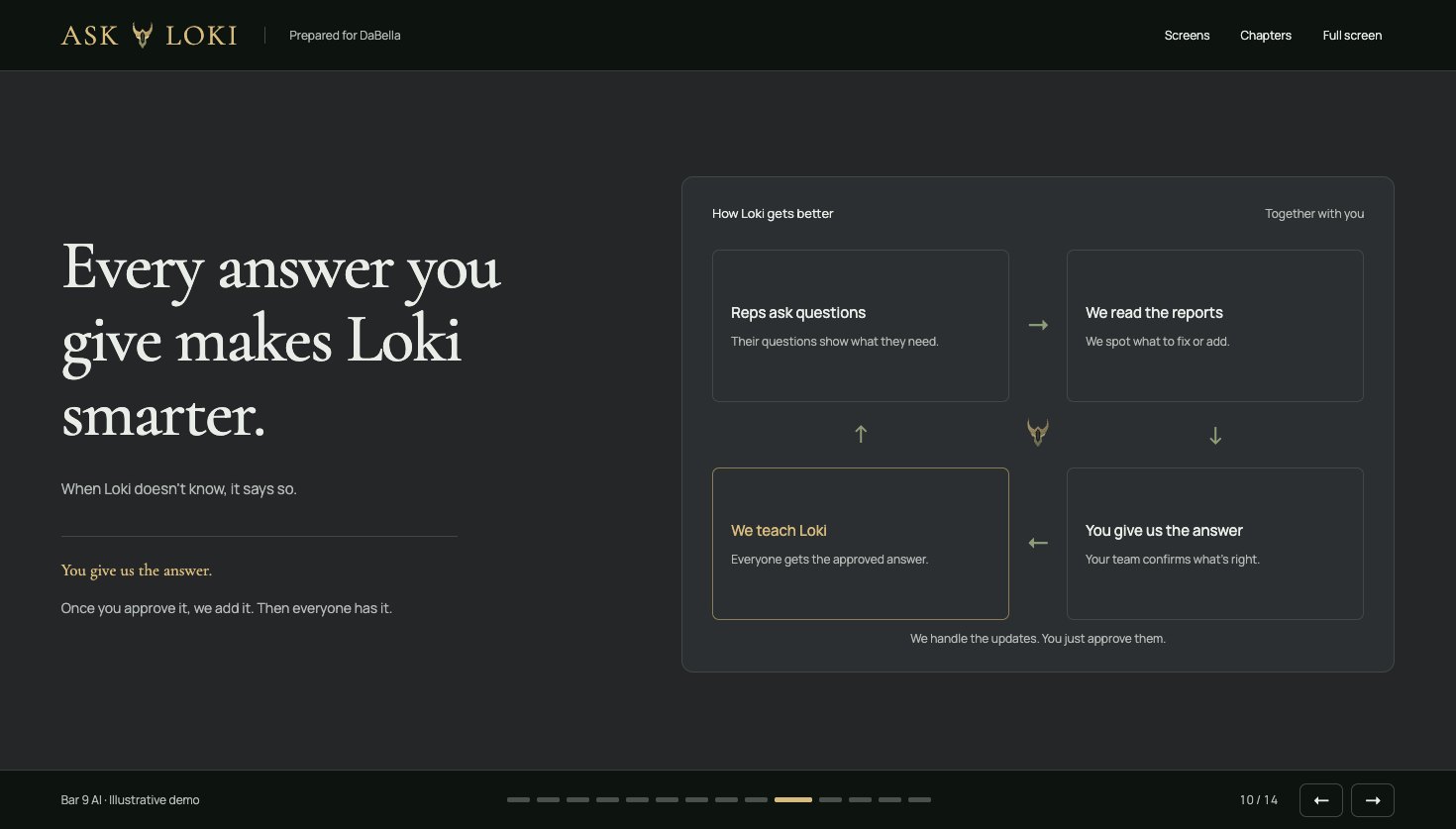Jump to the first slide progress segment
1456x829 pixels.
pos(518,799)
